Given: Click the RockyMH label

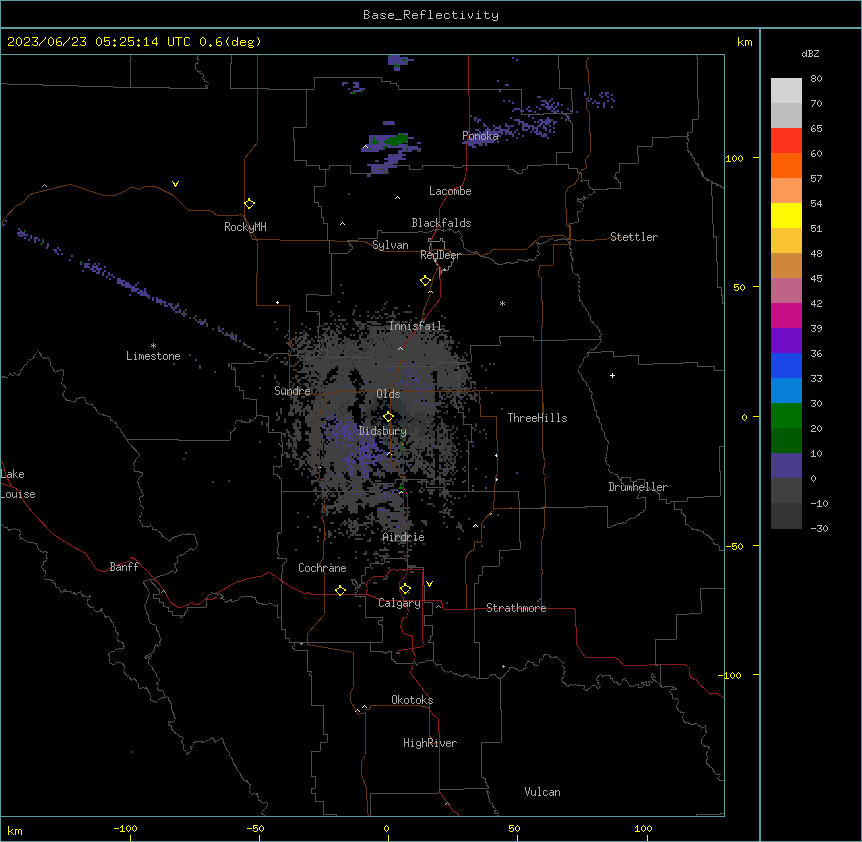Looking at the screenshot, I should pos(245,227).
